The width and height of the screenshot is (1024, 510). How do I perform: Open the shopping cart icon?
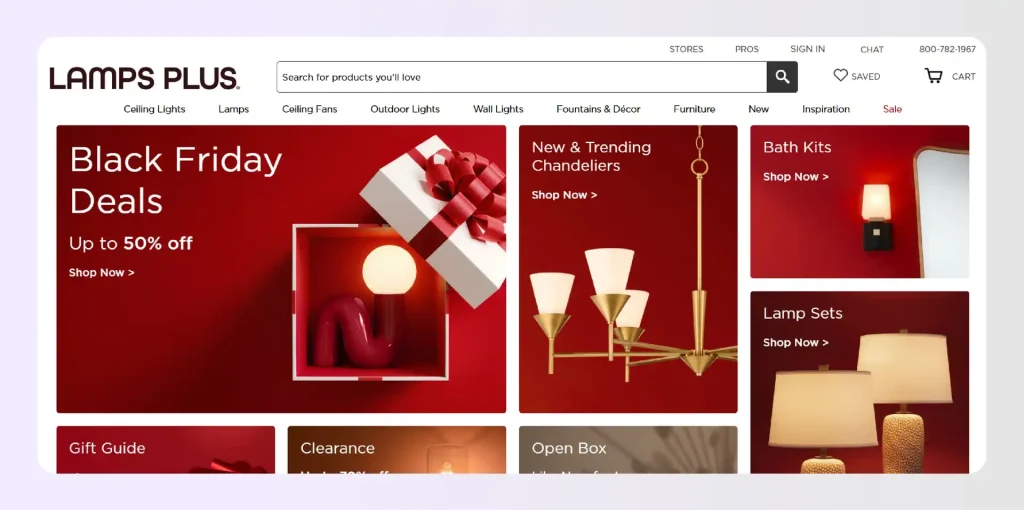pos(933,76)
